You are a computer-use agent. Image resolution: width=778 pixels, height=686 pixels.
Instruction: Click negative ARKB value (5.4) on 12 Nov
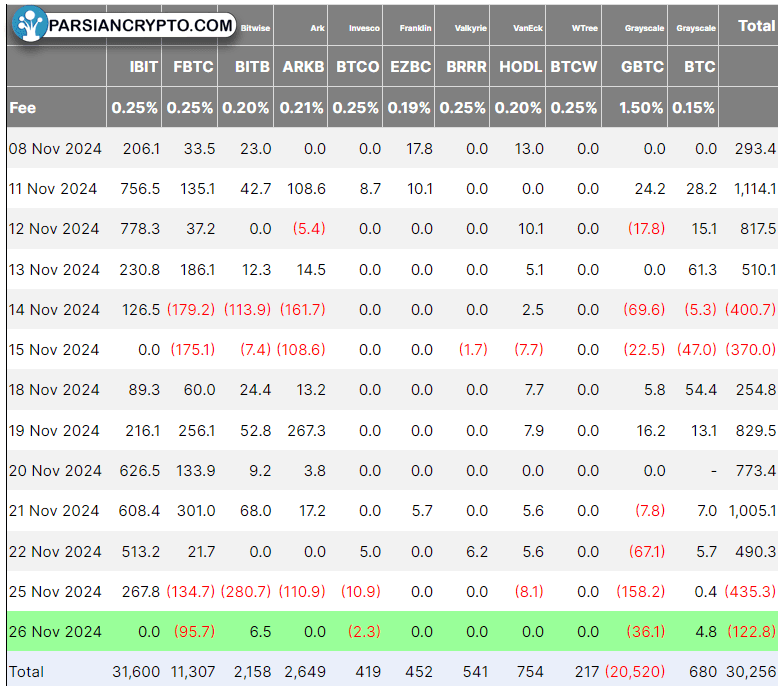(309, 229)
